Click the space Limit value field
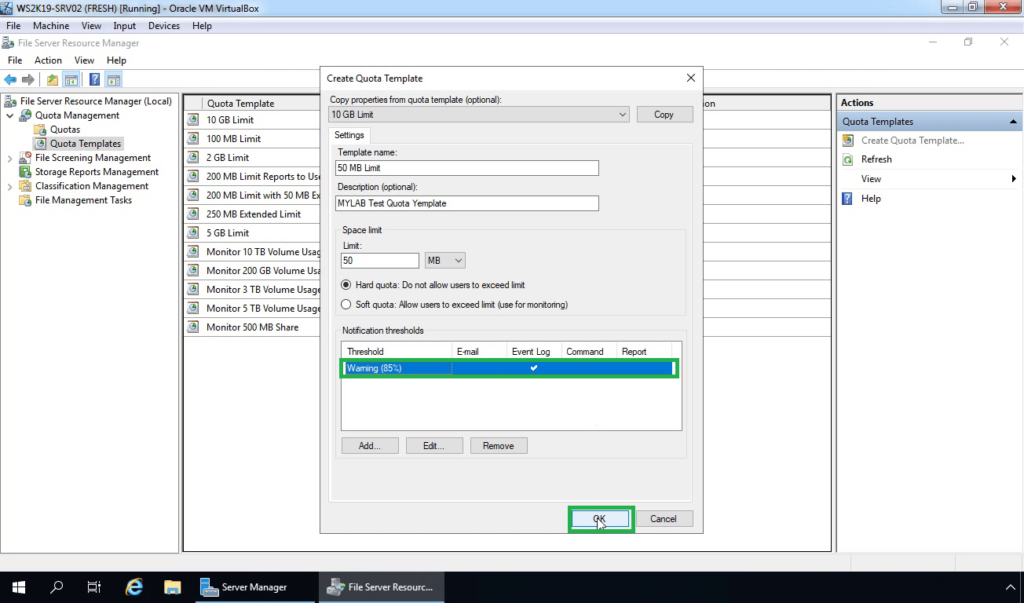Image resolution: width=1024 pixels, height=603 pixels. [379, 261]
